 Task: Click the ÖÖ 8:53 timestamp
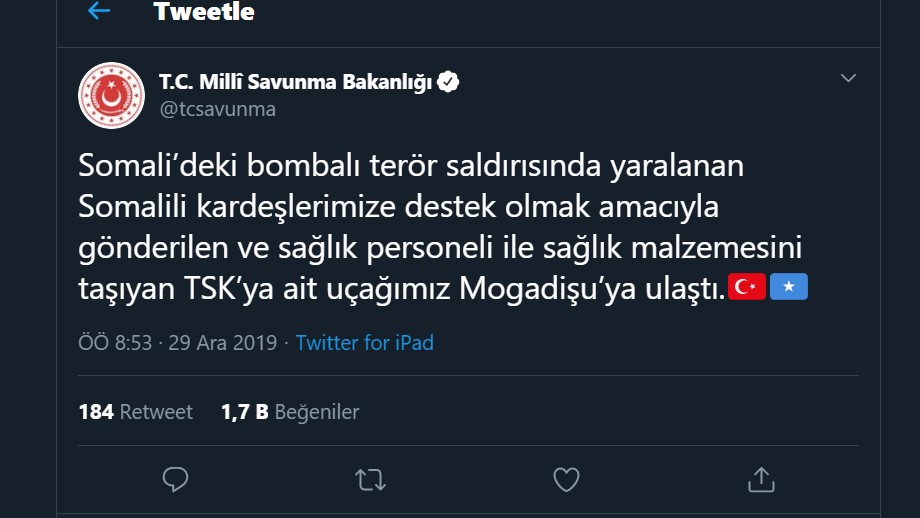[115, 343]
